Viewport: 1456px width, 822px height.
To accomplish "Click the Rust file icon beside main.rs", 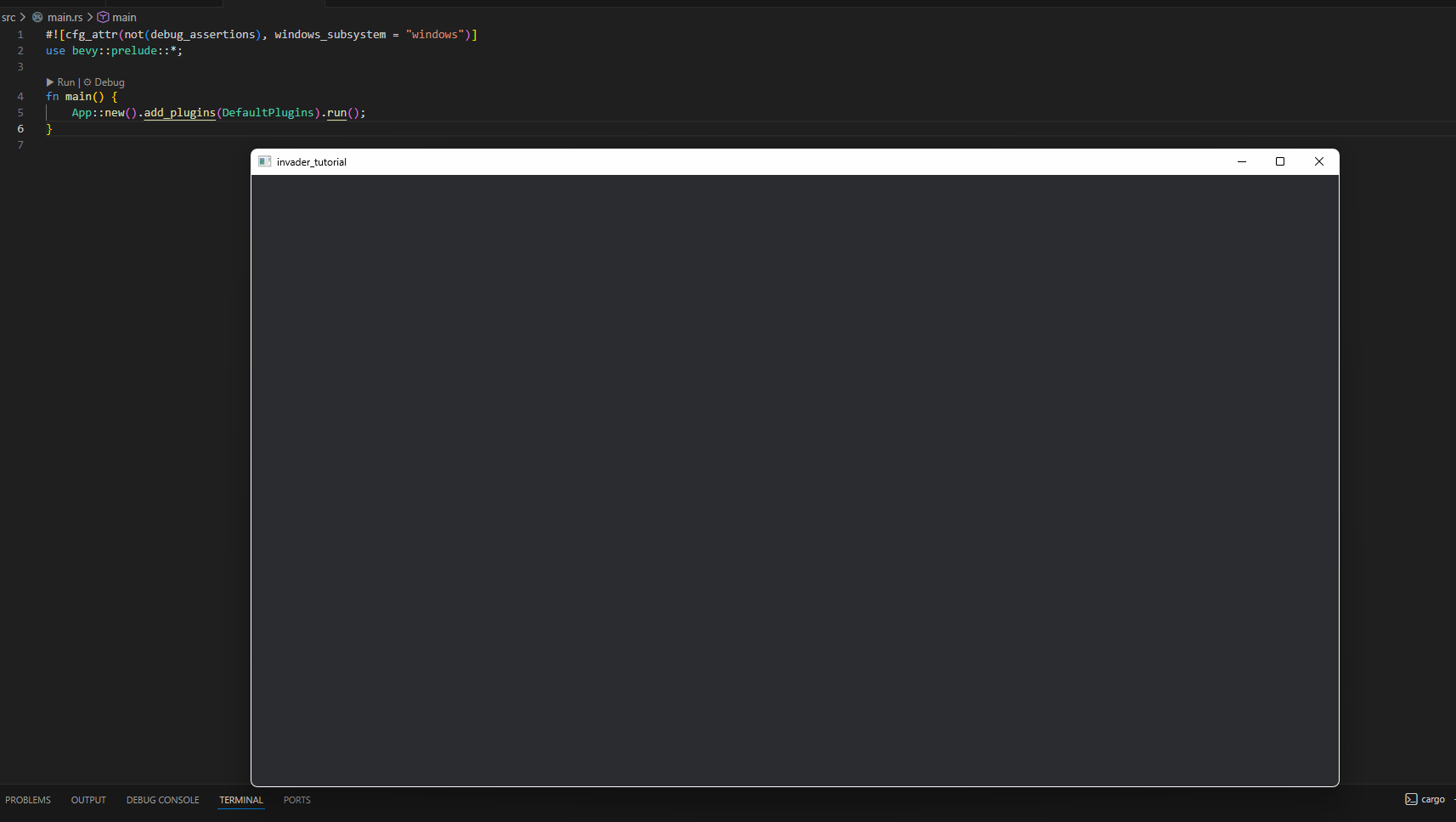I will (x=37, y=17).
